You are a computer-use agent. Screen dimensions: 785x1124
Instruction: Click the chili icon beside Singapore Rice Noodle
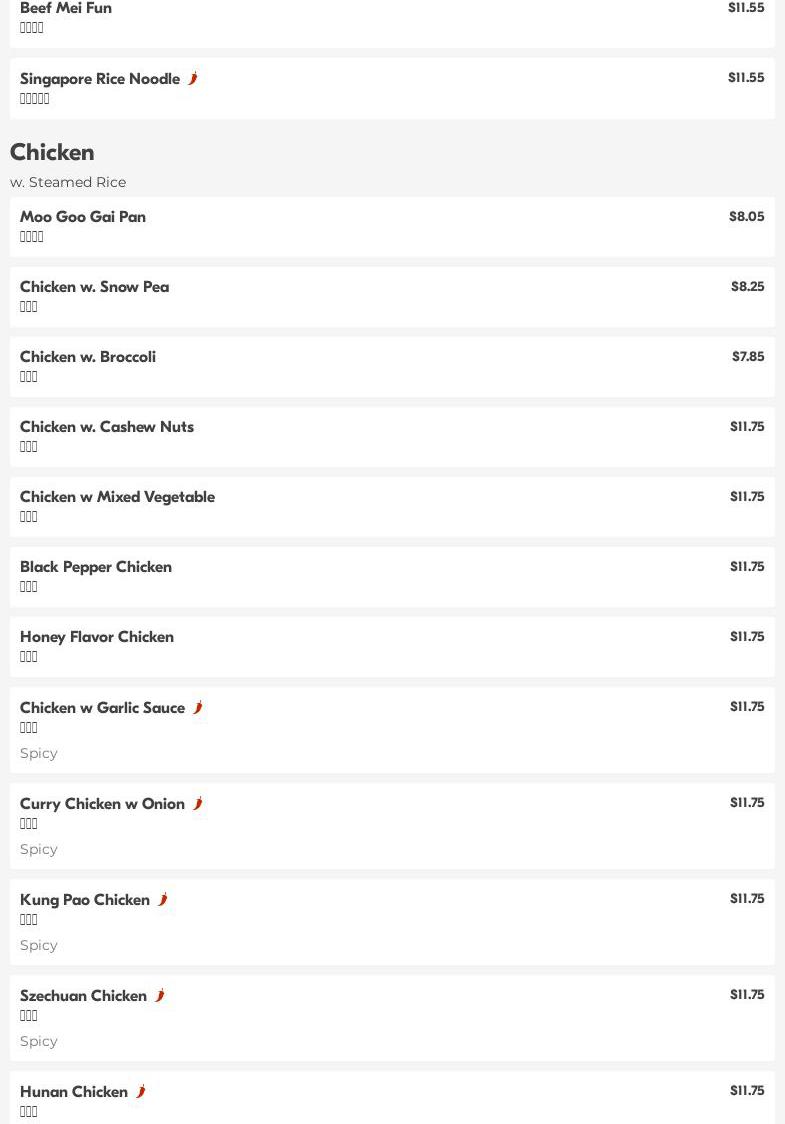point(193,78)
